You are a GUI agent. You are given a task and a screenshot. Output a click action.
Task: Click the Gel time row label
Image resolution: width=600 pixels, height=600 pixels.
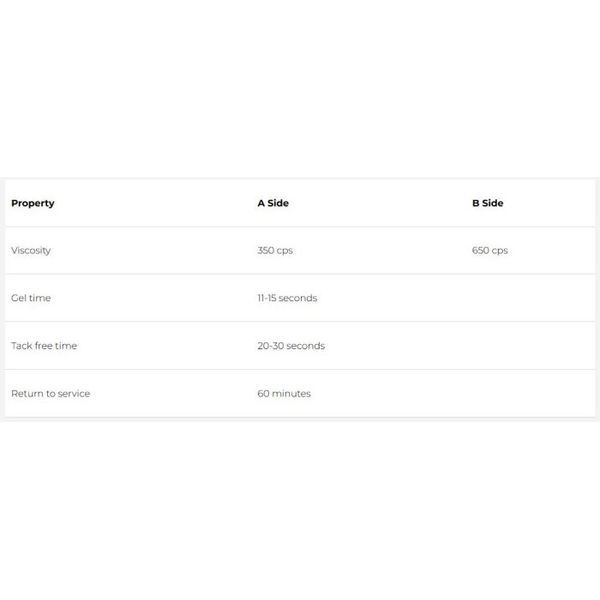[x=31, y=298]
